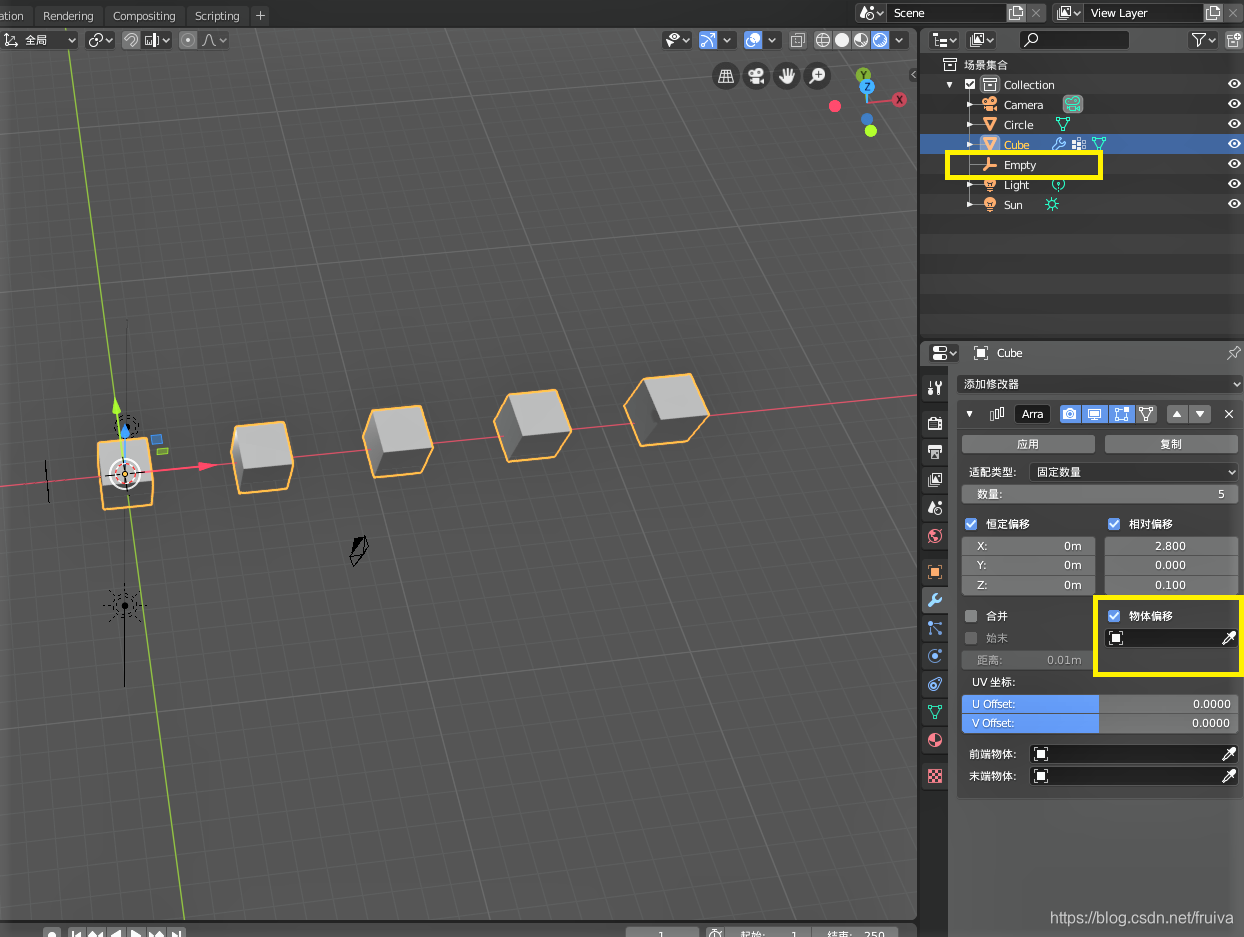Open the World properties tab
1244x937 pixels.
point(935,536)
